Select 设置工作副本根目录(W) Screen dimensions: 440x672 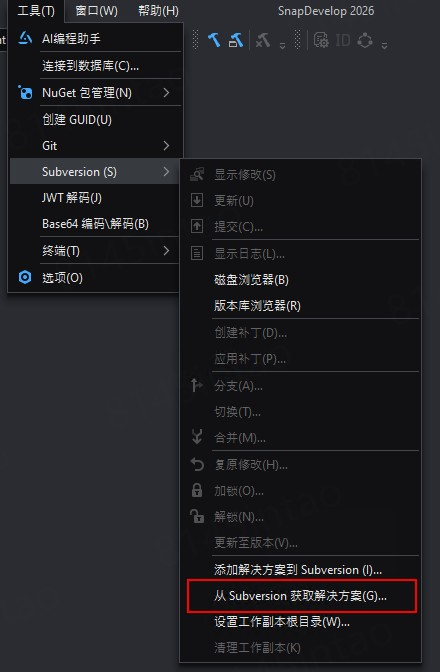point(300,622)
